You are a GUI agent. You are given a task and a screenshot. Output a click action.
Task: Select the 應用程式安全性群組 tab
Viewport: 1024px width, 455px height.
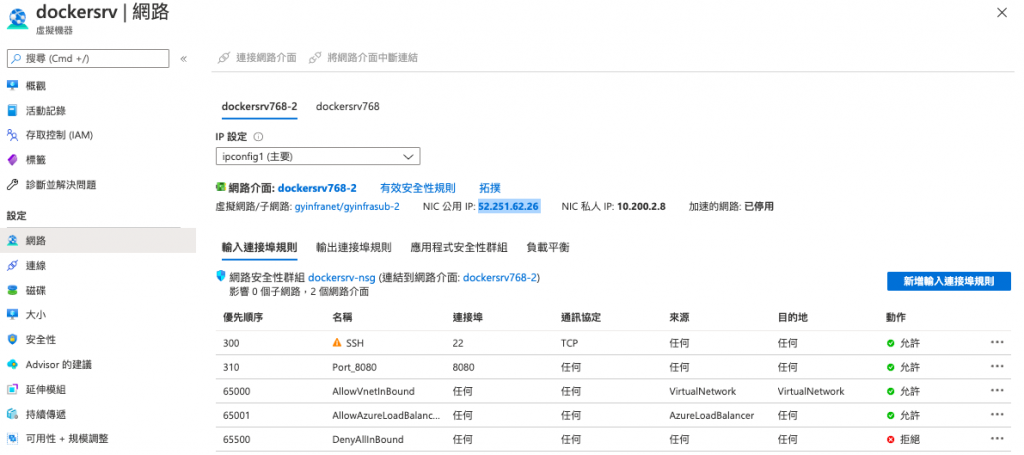[459, 247]
